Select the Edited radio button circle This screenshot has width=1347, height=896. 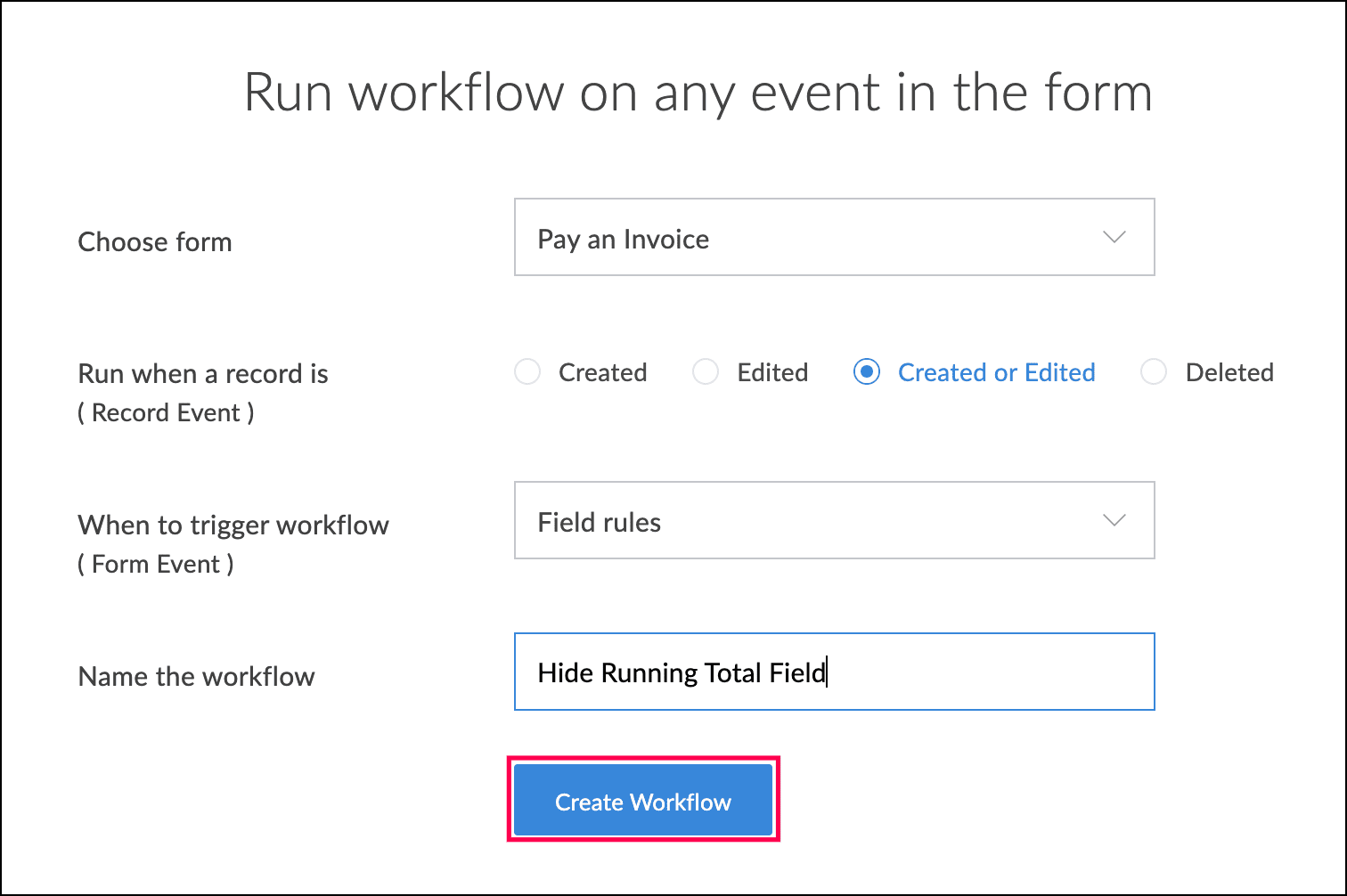(x=706, y=372)
